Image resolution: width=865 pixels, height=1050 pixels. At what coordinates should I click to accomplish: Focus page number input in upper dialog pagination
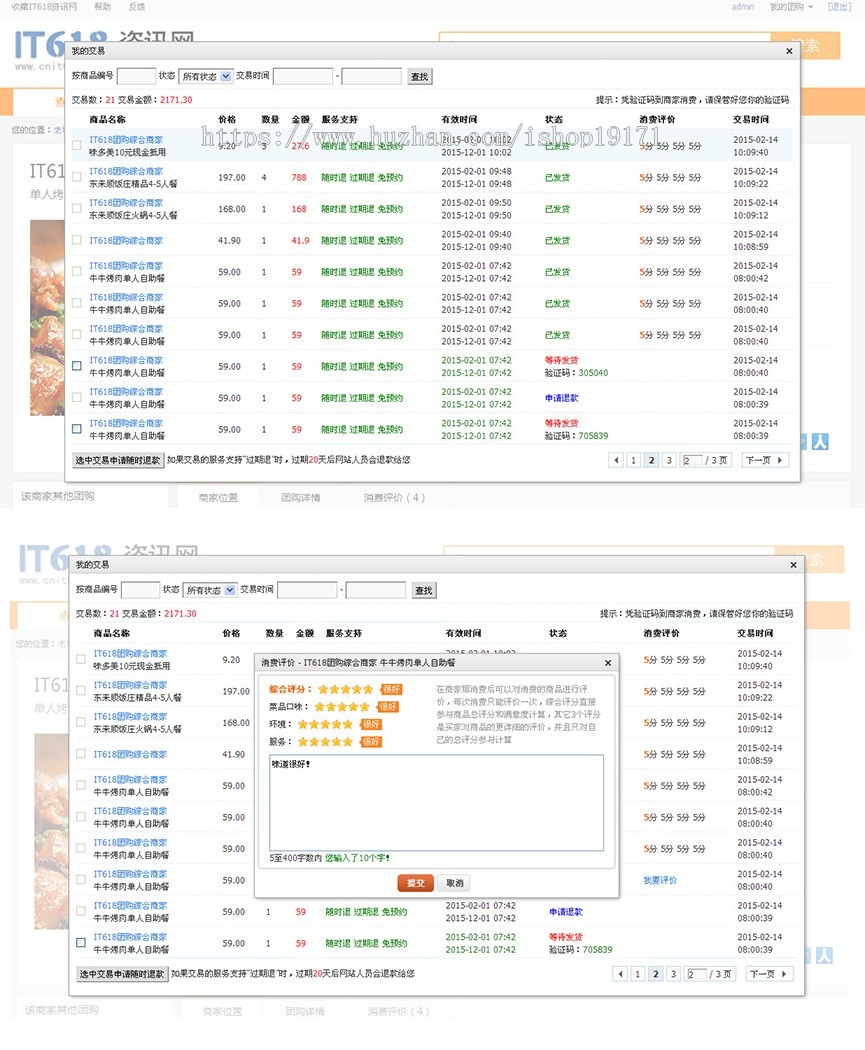click(692, 460)
